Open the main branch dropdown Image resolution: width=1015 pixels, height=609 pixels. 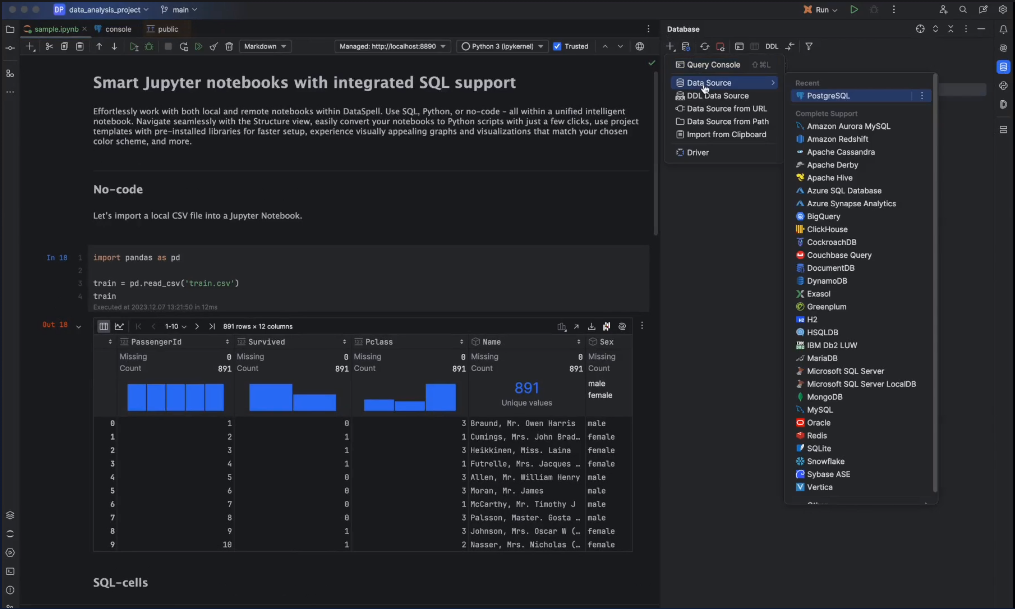179,10
